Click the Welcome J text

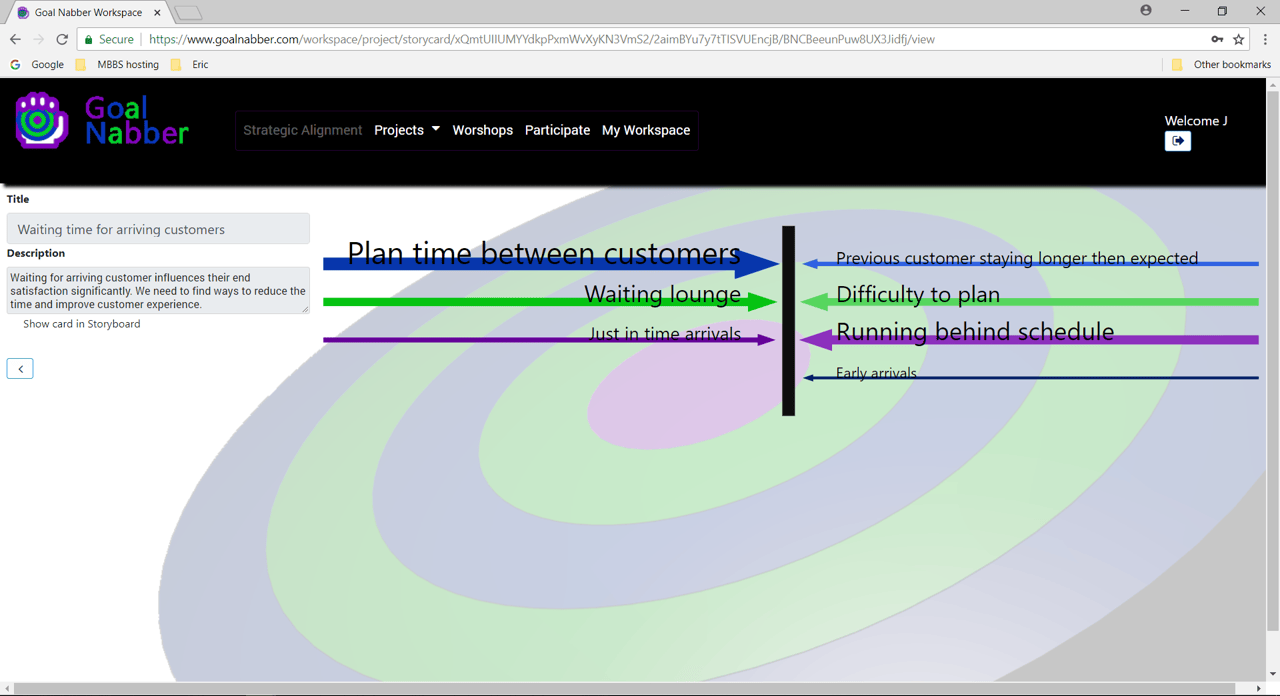pos(1196,120)
